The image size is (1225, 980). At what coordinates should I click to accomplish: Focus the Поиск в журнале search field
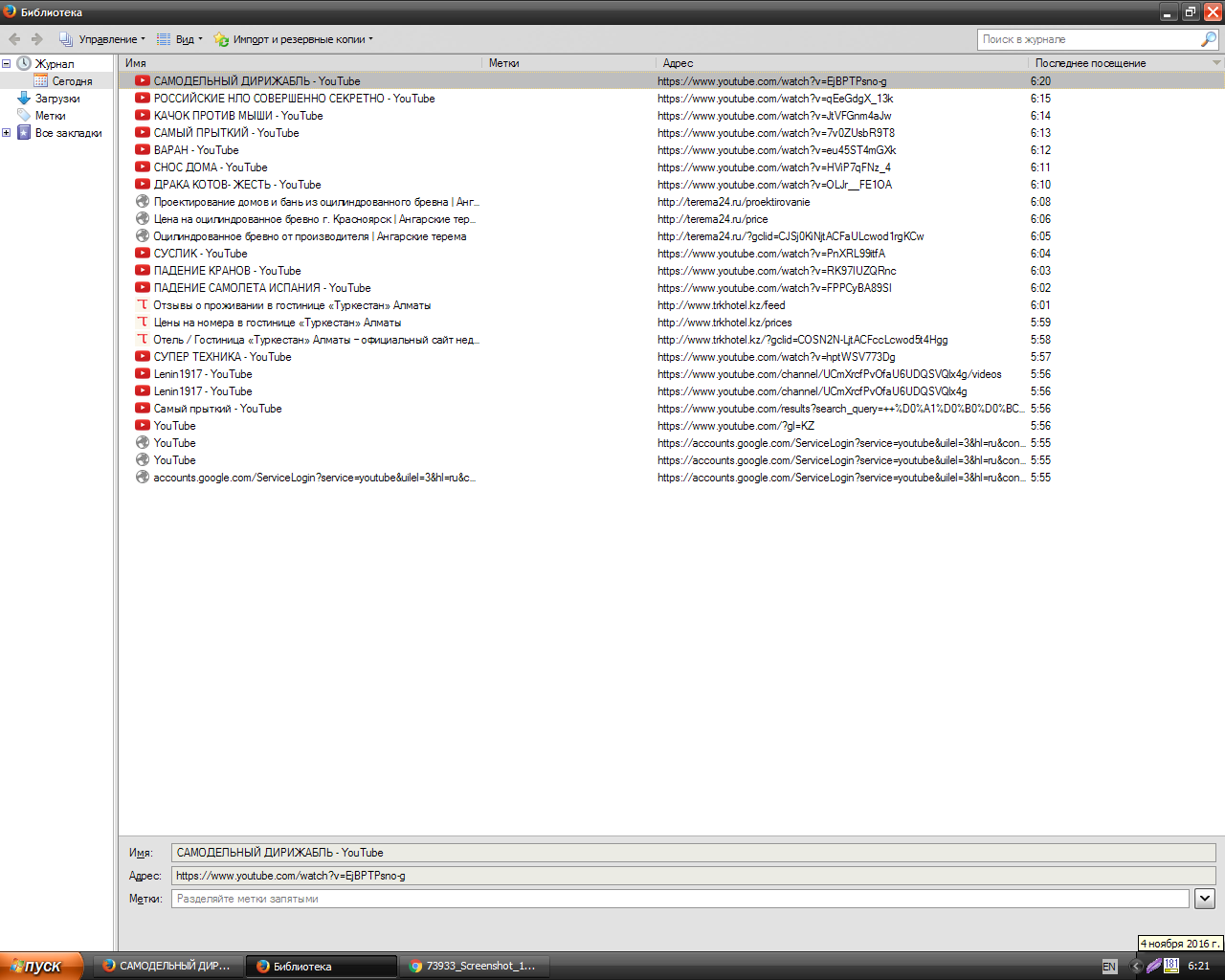(1089, 39)
